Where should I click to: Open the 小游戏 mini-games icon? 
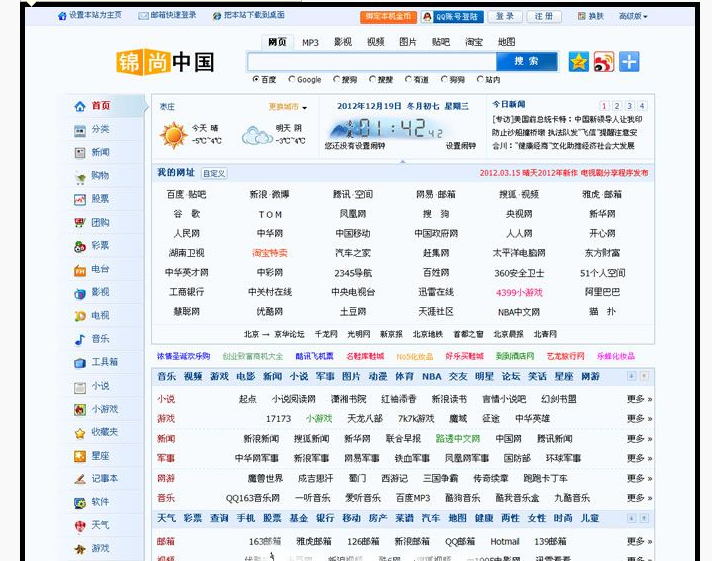tap(80, 409)
